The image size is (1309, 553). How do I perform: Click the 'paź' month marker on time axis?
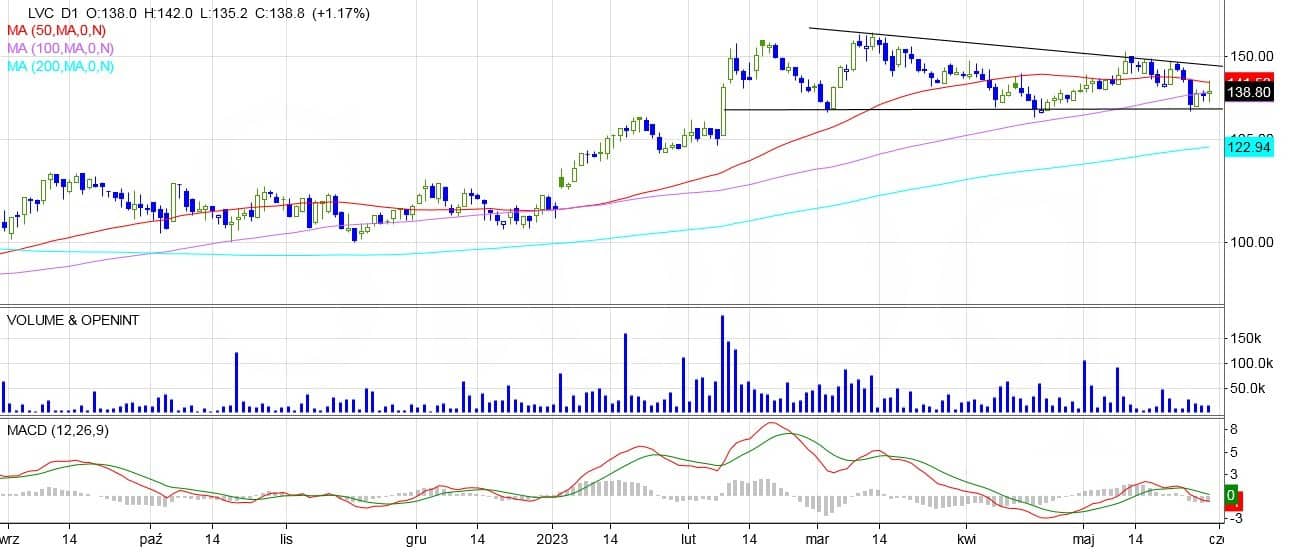point(151,538)
